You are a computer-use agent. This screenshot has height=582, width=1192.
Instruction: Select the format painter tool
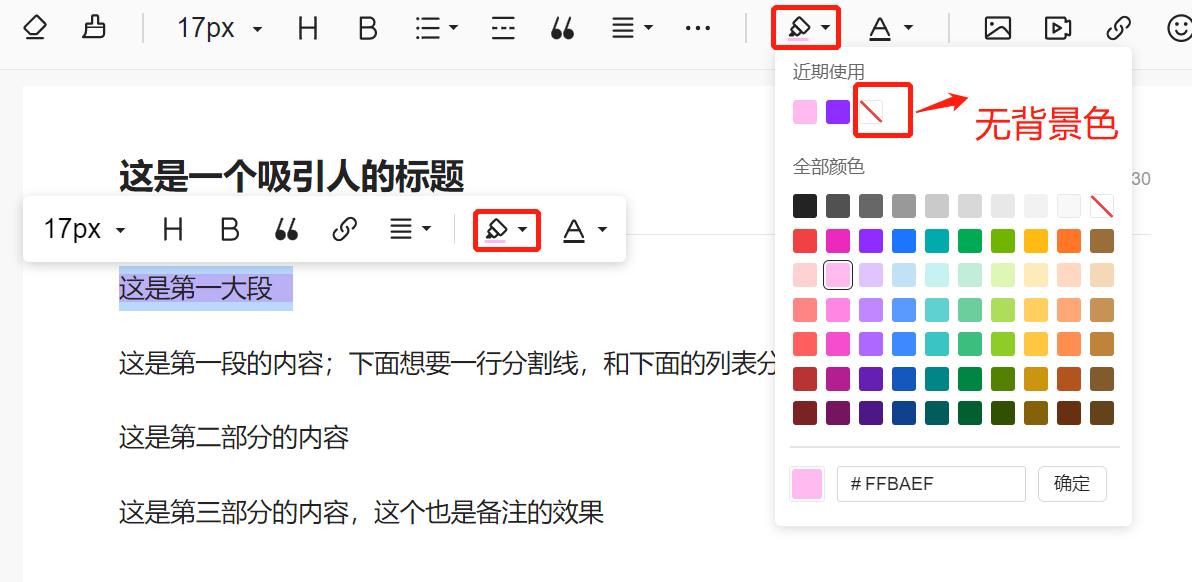(94, 28)
